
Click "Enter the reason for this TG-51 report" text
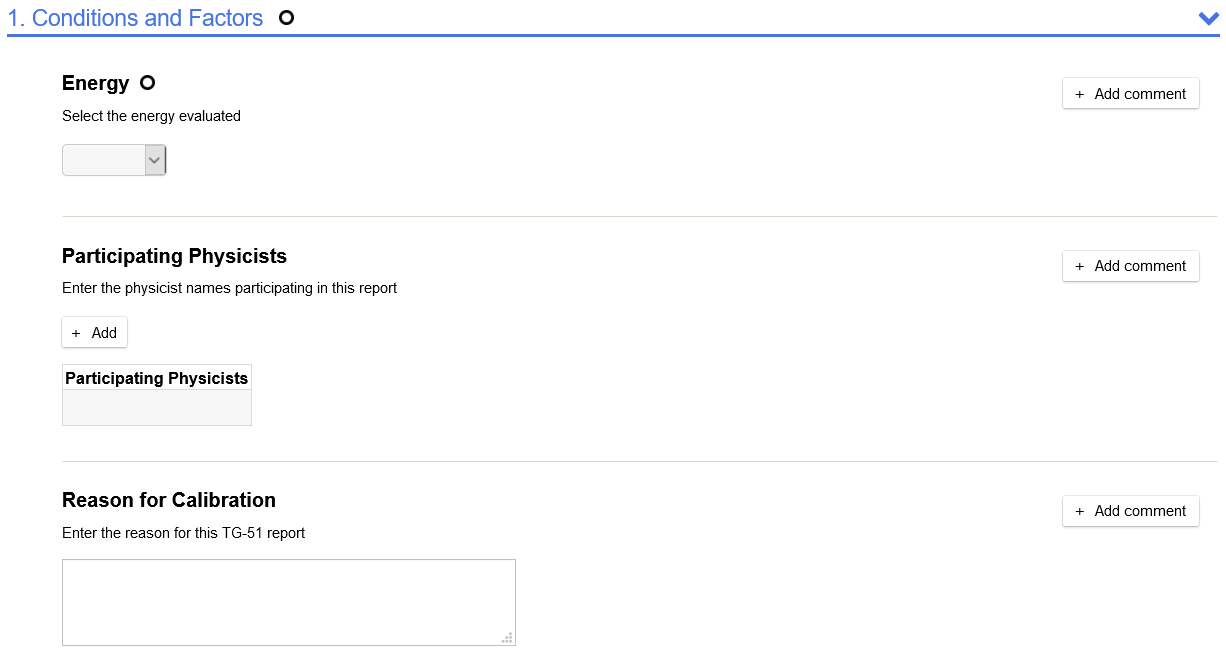(183, 533)
